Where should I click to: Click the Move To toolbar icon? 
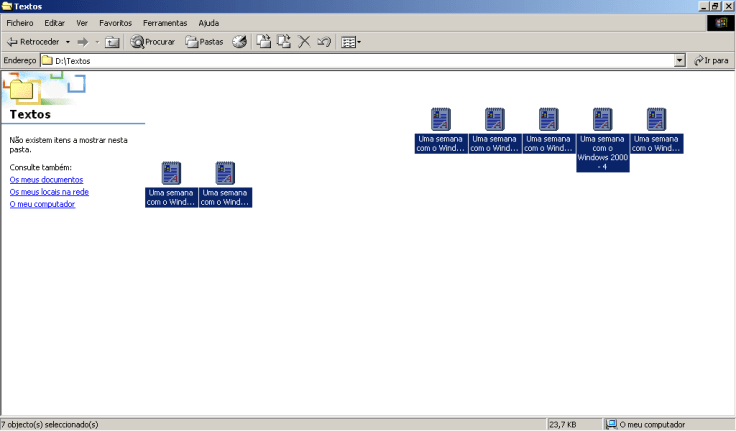point(263,42)
